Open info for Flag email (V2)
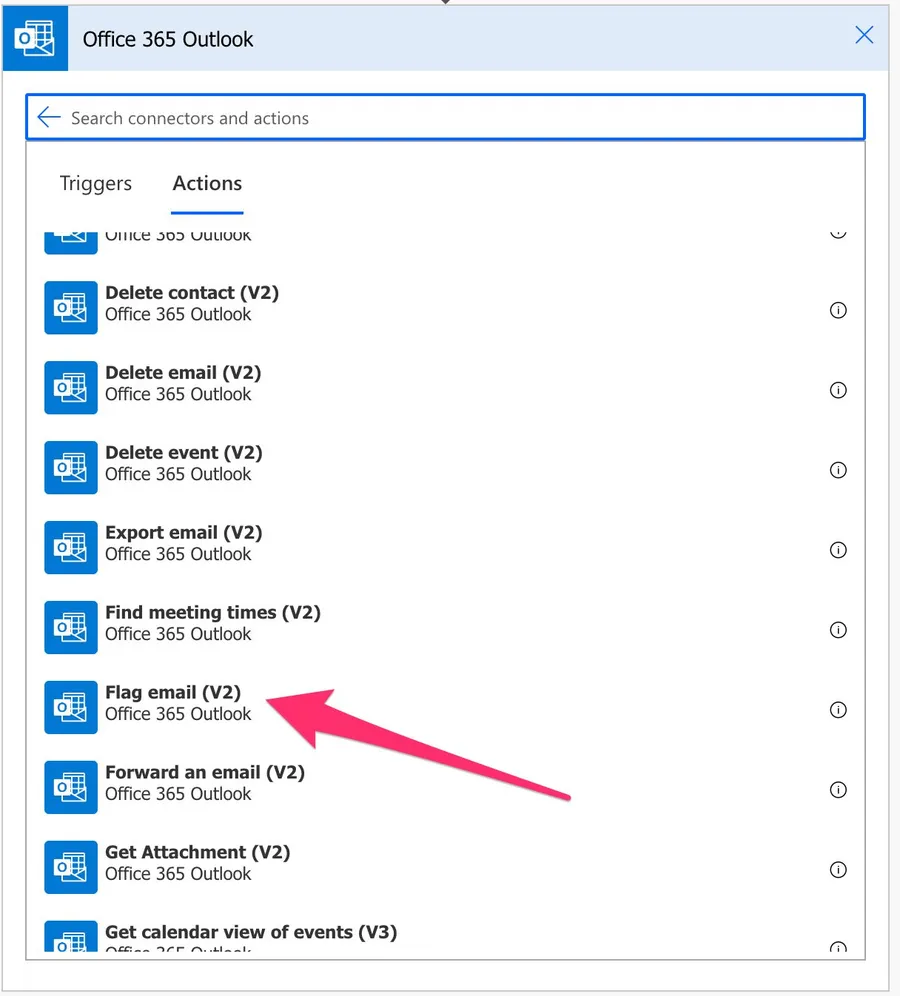Viewport: 900px width, 996px height. (x=838, y=710)
